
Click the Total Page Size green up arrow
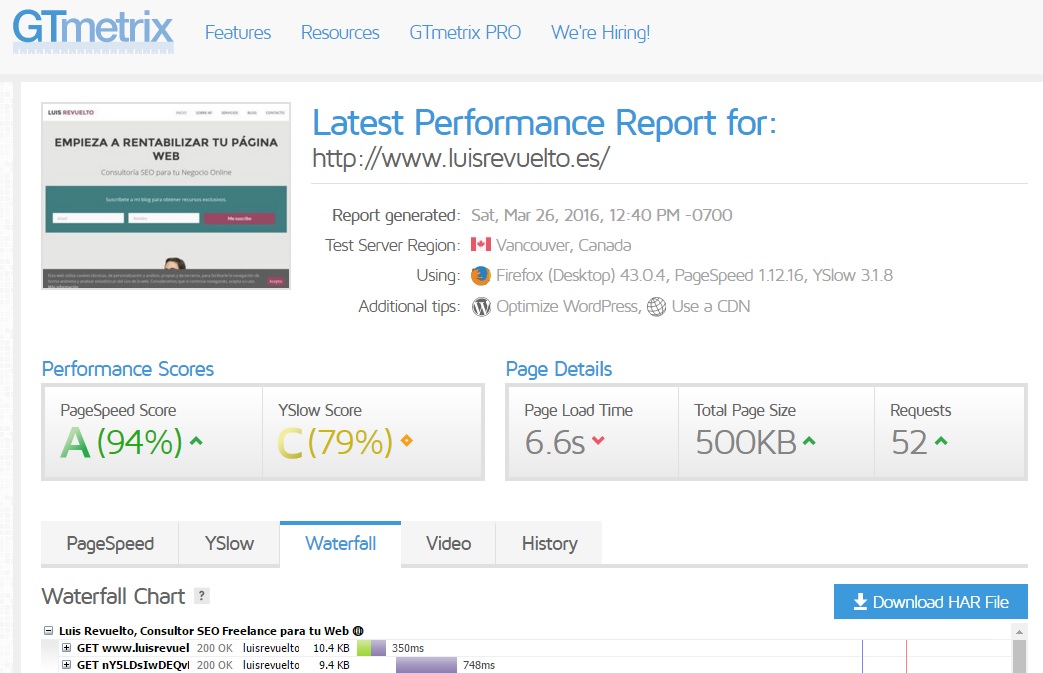pyautogui.click(x=809, y=440)
